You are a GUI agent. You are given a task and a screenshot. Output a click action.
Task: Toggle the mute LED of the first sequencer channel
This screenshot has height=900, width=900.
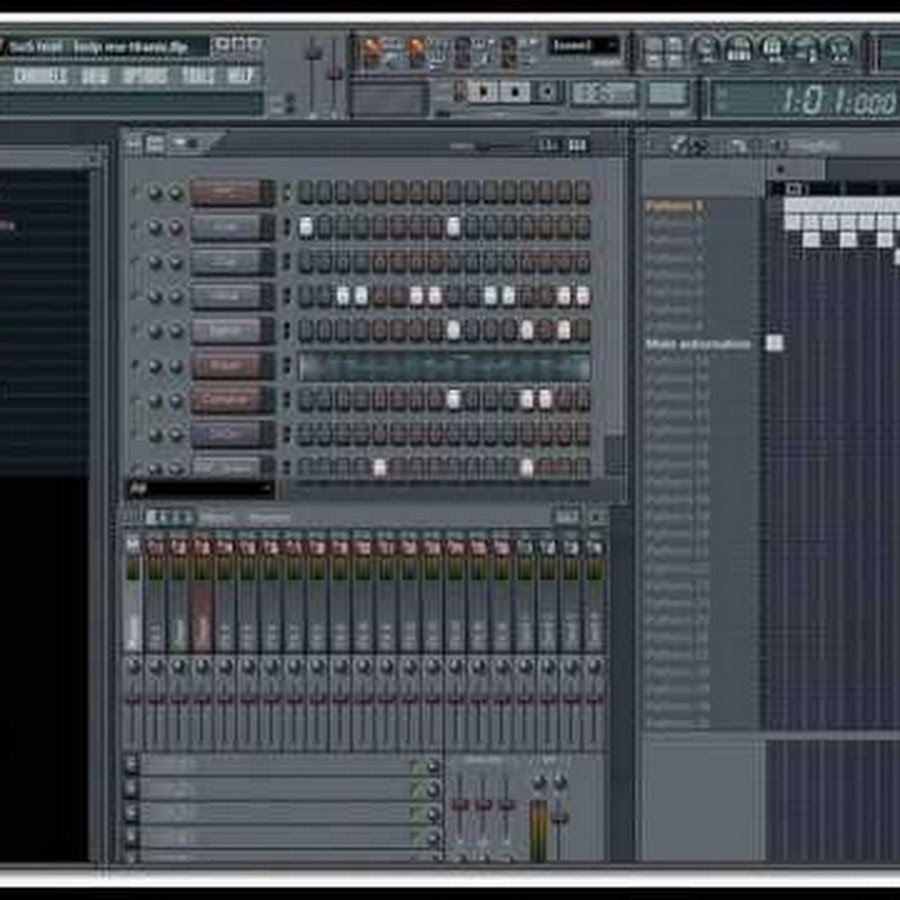click(x=135, y=192)
